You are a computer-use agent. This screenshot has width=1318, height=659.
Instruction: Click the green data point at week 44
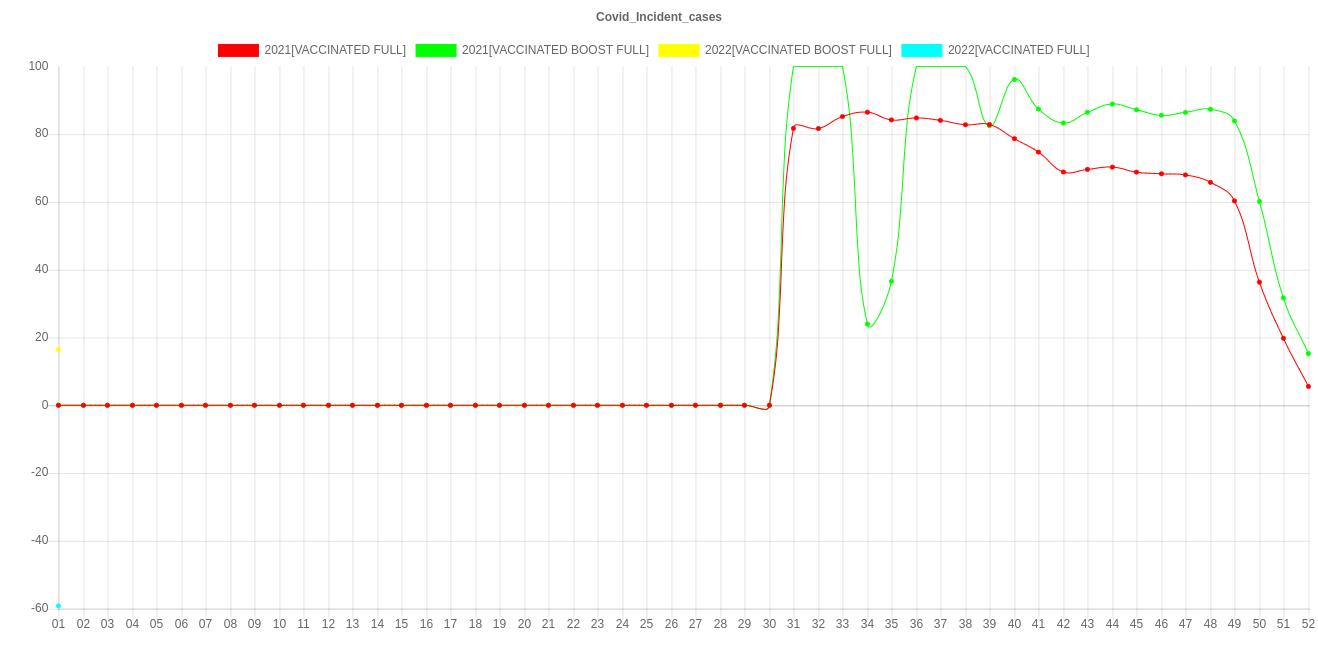click(1112, 104)
